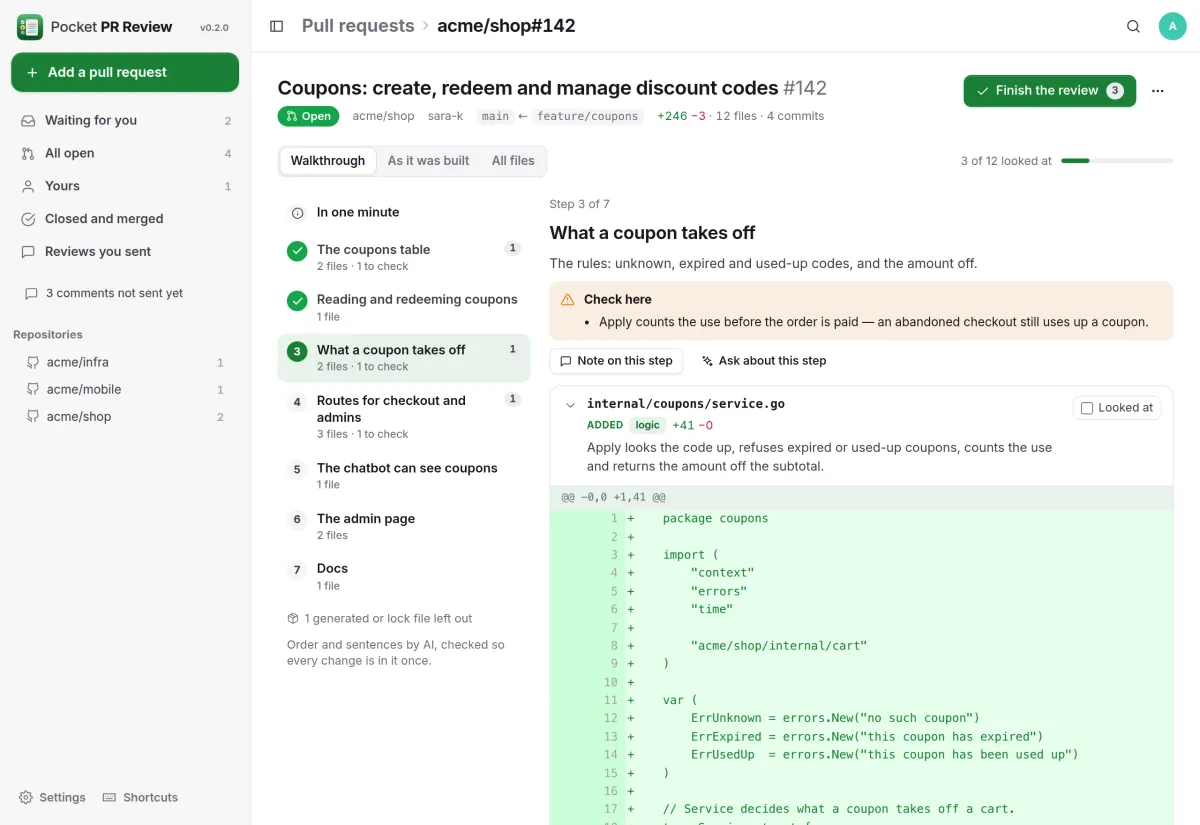Open the All open list
Image resolution: width=1200 pixels, height=825 pixels.
point(125,153)
